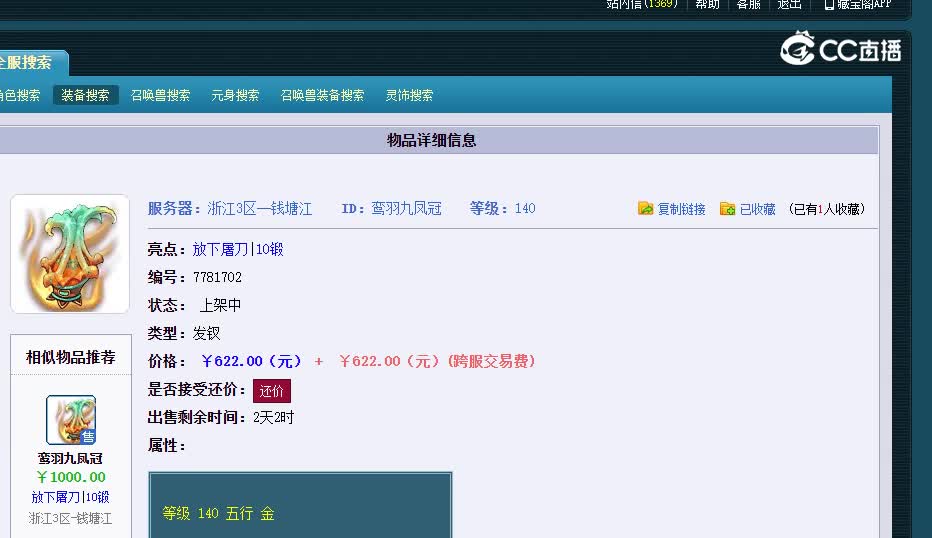
Task: Click the blue price ￥622.00（元）
Action: (x=252, y=361)
